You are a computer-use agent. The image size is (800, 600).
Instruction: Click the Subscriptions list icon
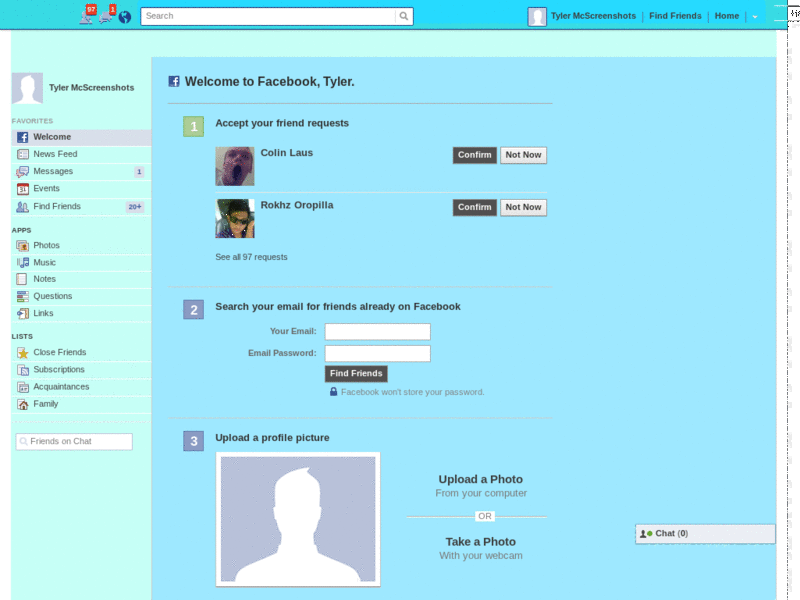22,370
